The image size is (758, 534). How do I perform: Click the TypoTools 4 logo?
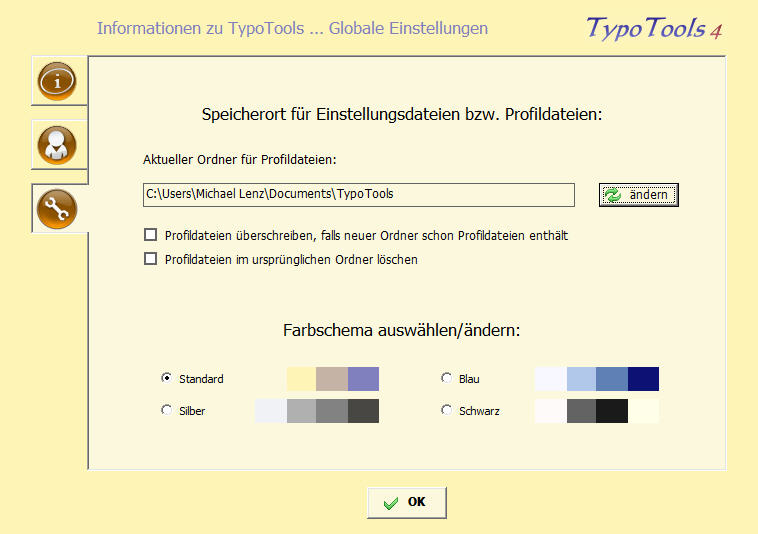tap(653, 29)
